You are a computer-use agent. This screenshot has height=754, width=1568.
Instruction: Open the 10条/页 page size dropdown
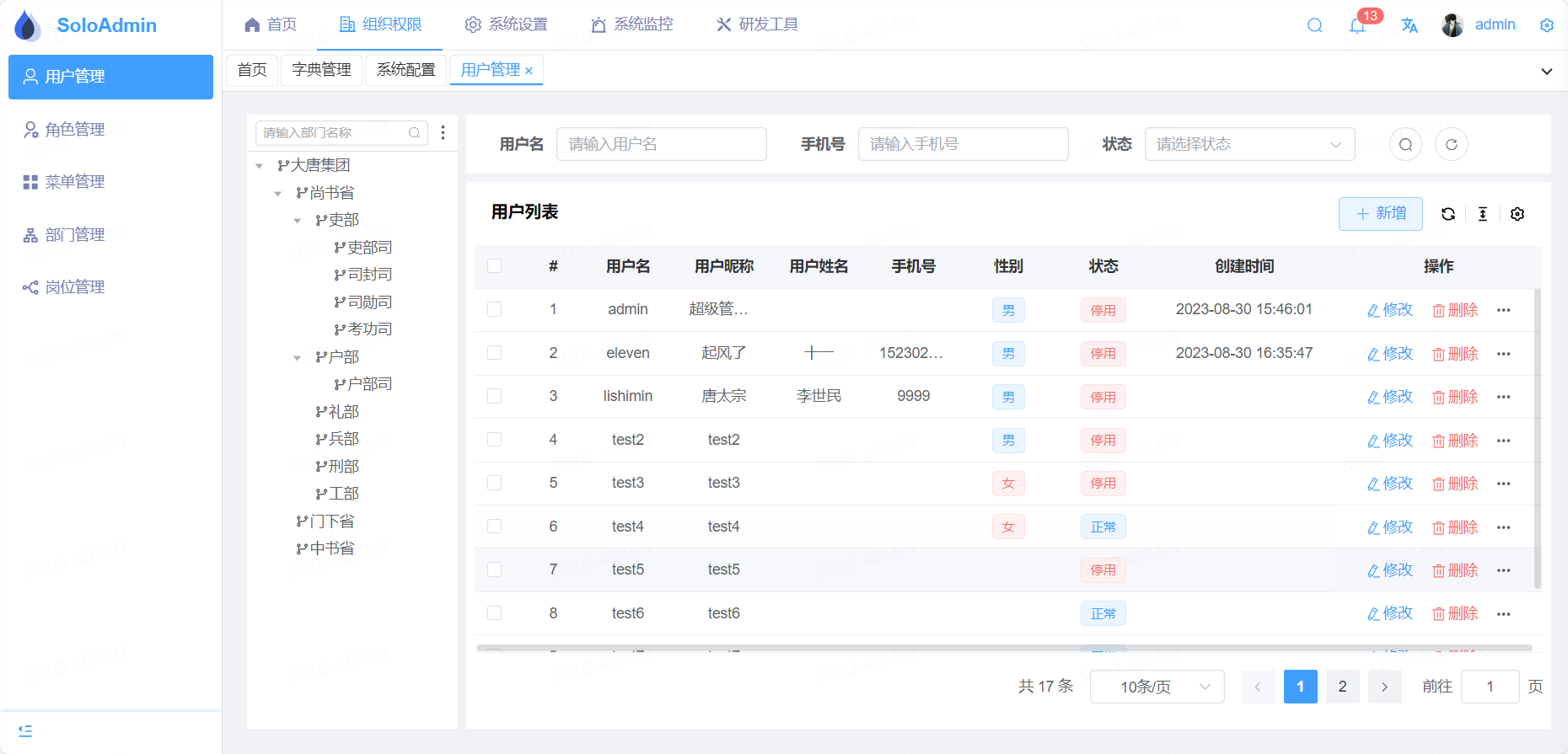(x=1157, y=687)
